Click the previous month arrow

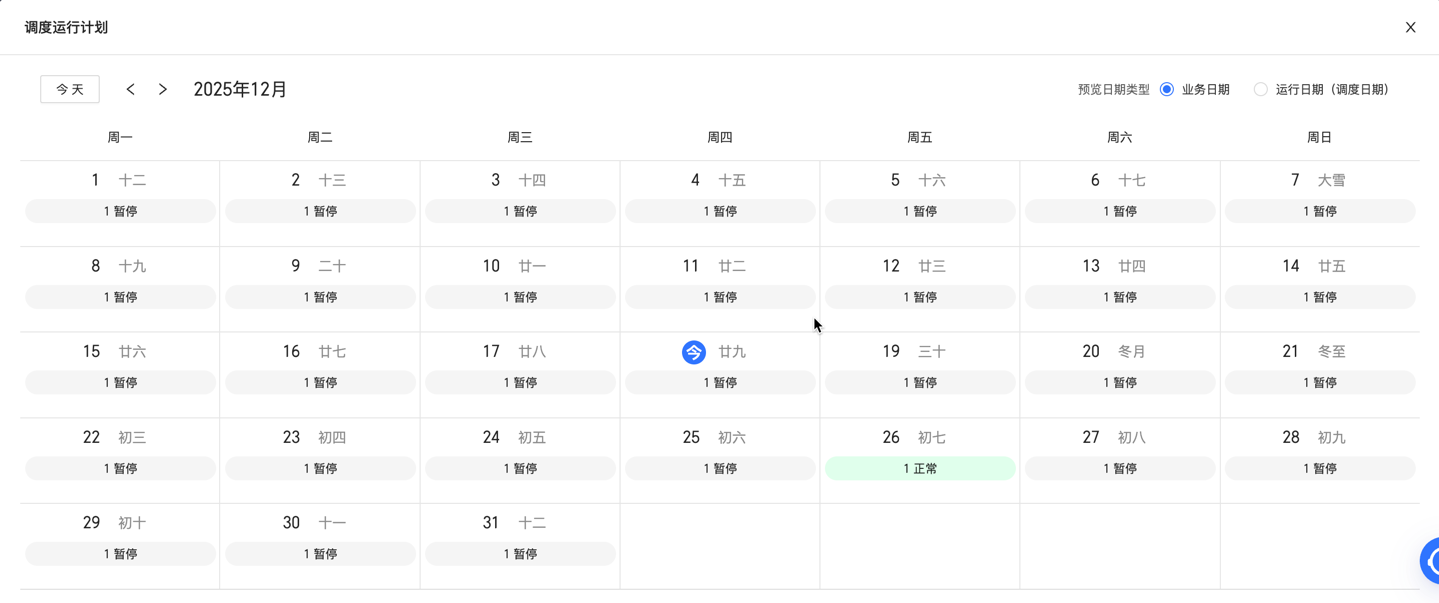131,89
